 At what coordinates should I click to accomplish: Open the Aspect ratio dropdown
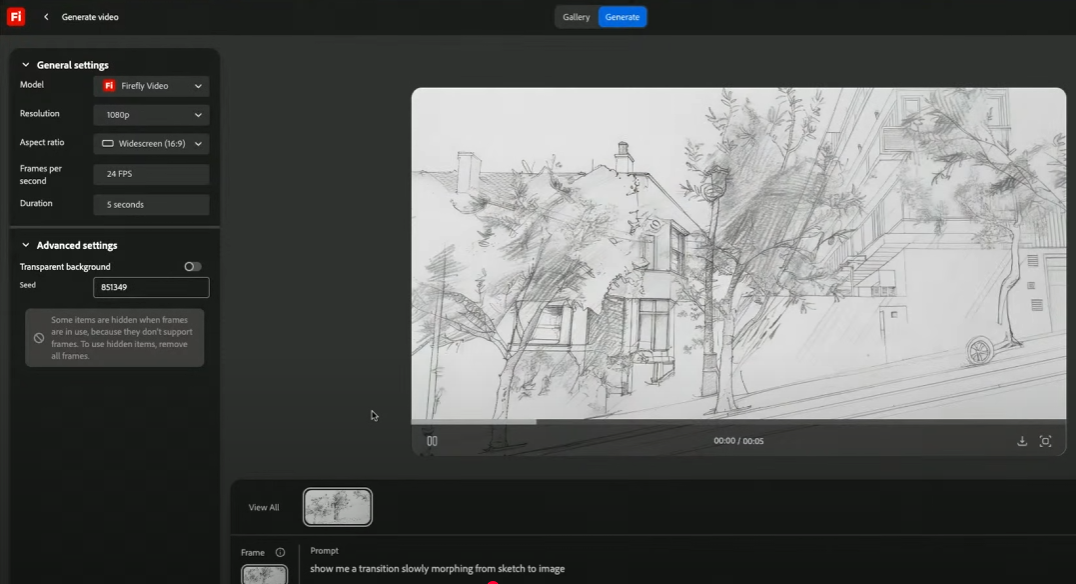(x=151, y=144)
